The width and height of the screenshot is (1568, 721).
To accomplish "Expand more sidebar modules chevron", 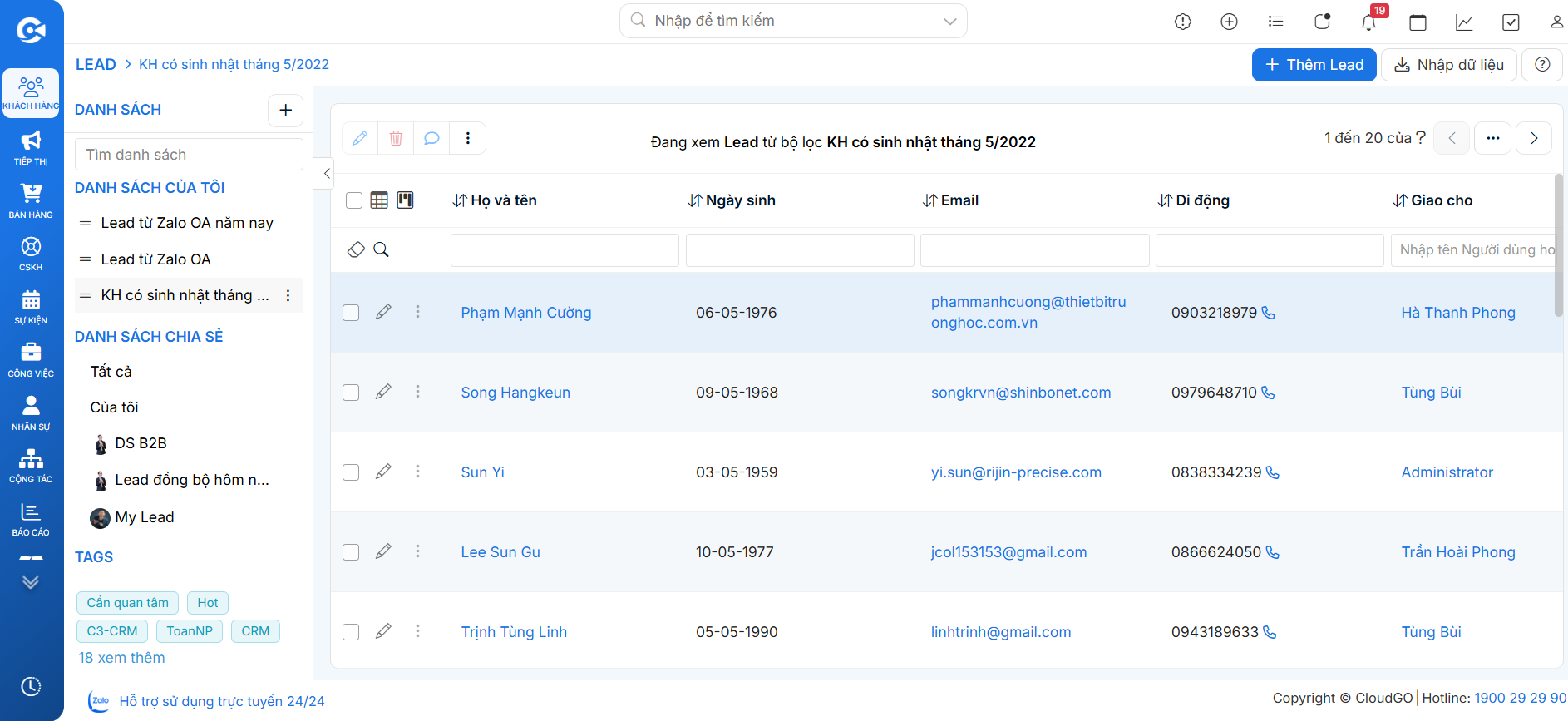I will [31, 582].
